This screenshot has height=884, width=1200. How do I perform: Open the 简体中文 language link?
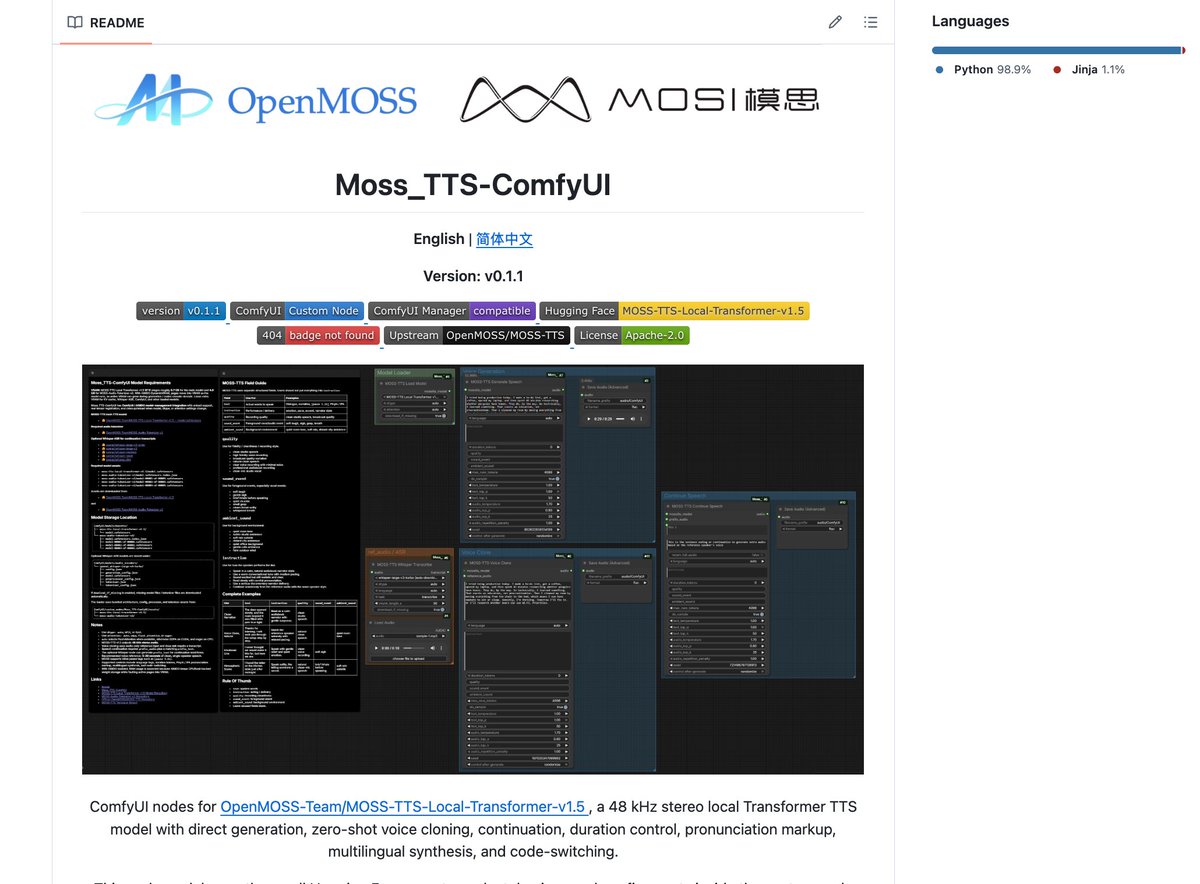[504, 239]
